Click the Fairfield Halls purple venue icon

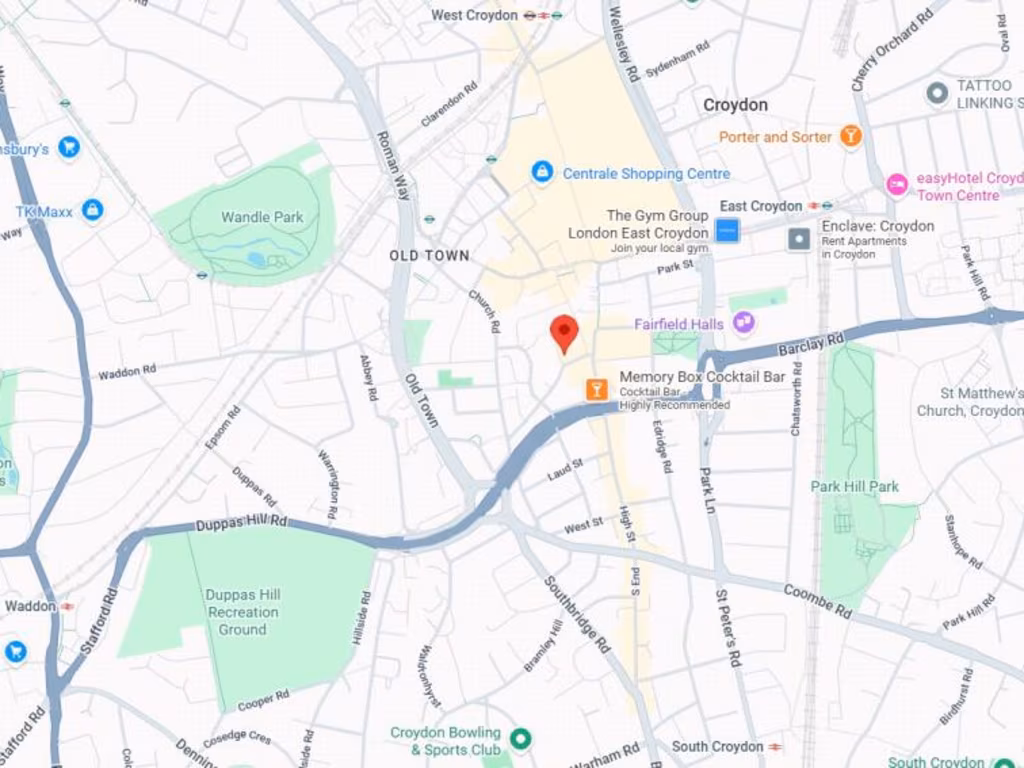point(744,323)
